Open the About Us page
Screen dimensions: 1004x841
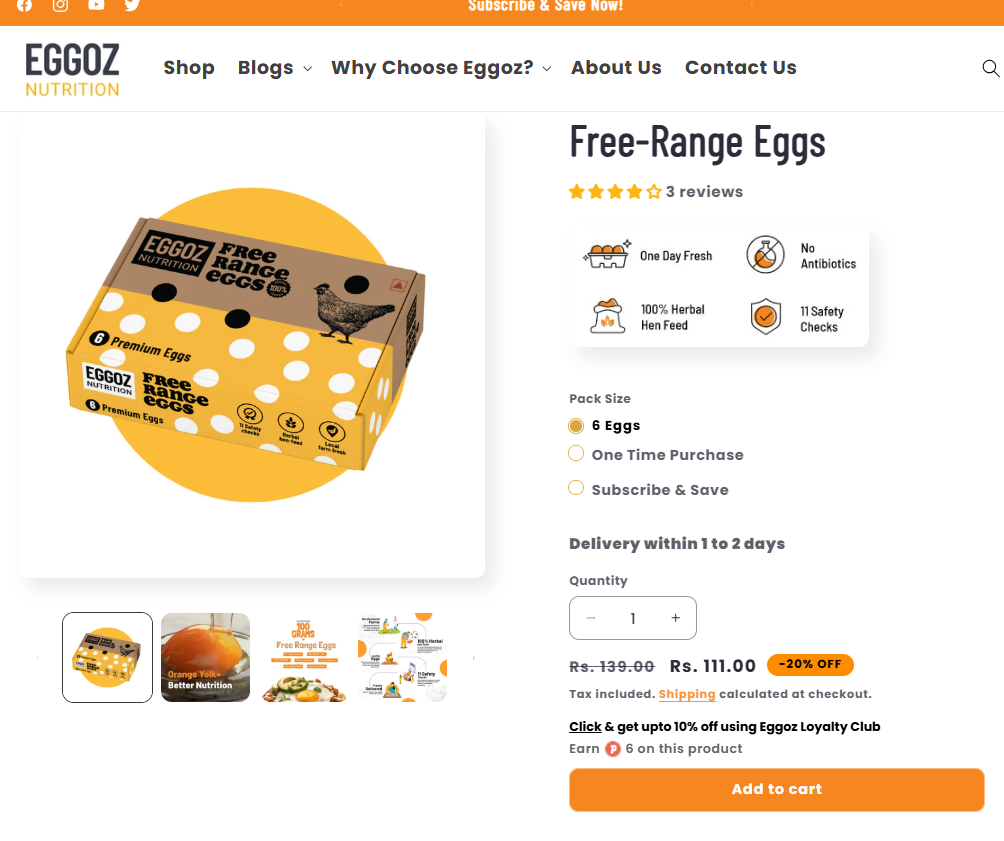tap(616, 68)
